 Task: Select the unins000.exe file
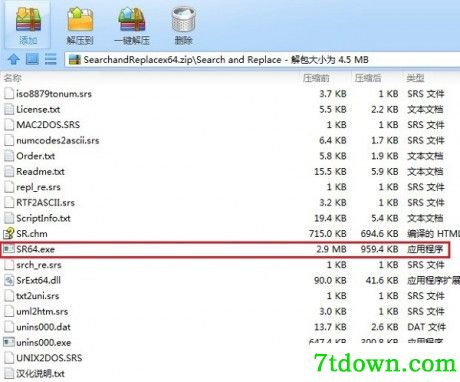tap(44, 342)
